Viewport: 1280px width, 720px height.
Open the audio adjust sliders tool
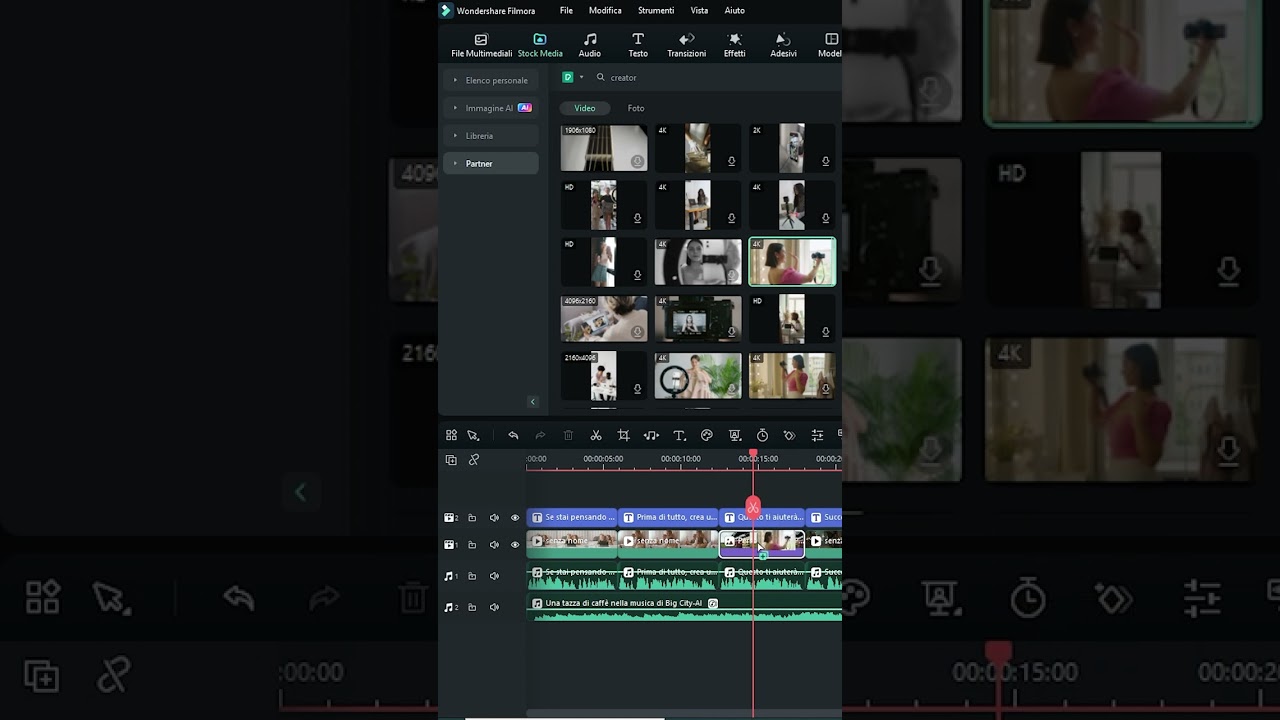click(817, 435)
